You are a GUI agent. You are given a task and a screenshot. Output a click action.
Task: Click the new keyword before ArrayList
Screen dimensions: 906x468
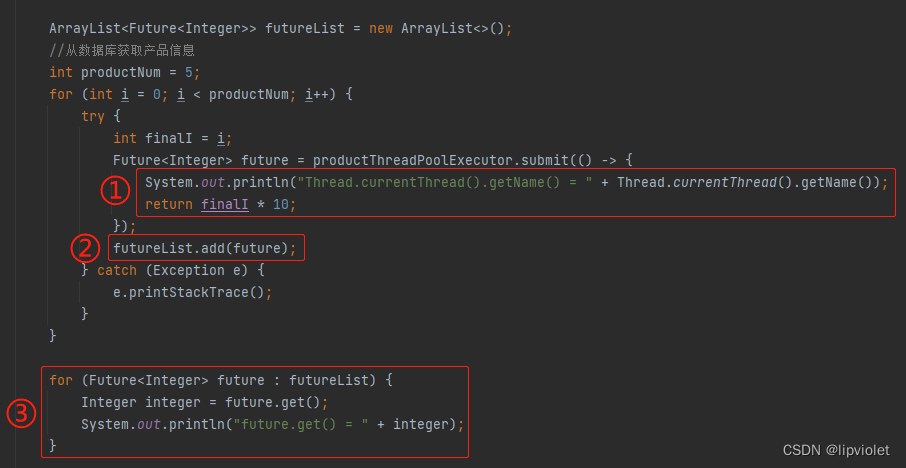[381, 29]
